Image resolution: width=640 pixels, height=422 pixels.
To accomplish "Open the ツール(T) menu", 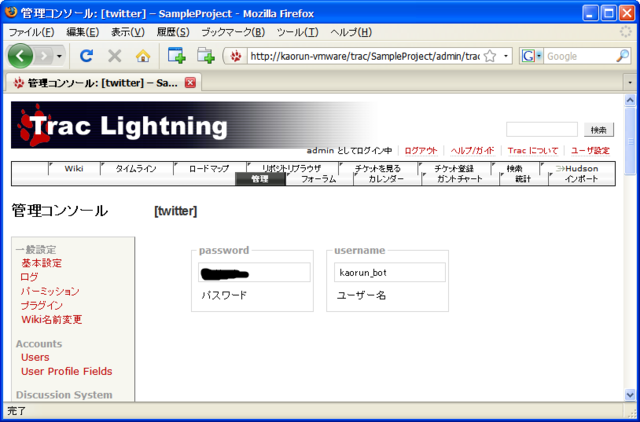I will click(x=297, y=32).
